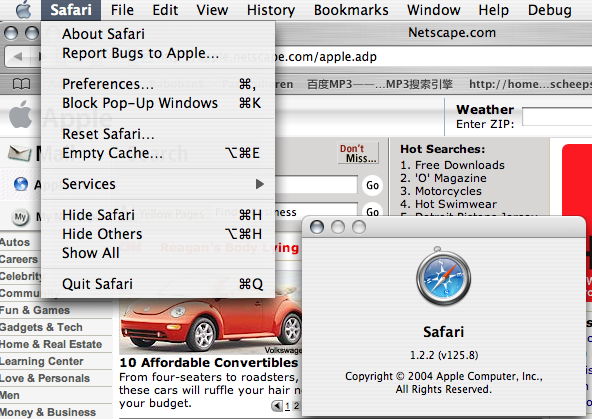Select Reset Safari… menu item
592x419 pixels.
(x=158, y=134)
